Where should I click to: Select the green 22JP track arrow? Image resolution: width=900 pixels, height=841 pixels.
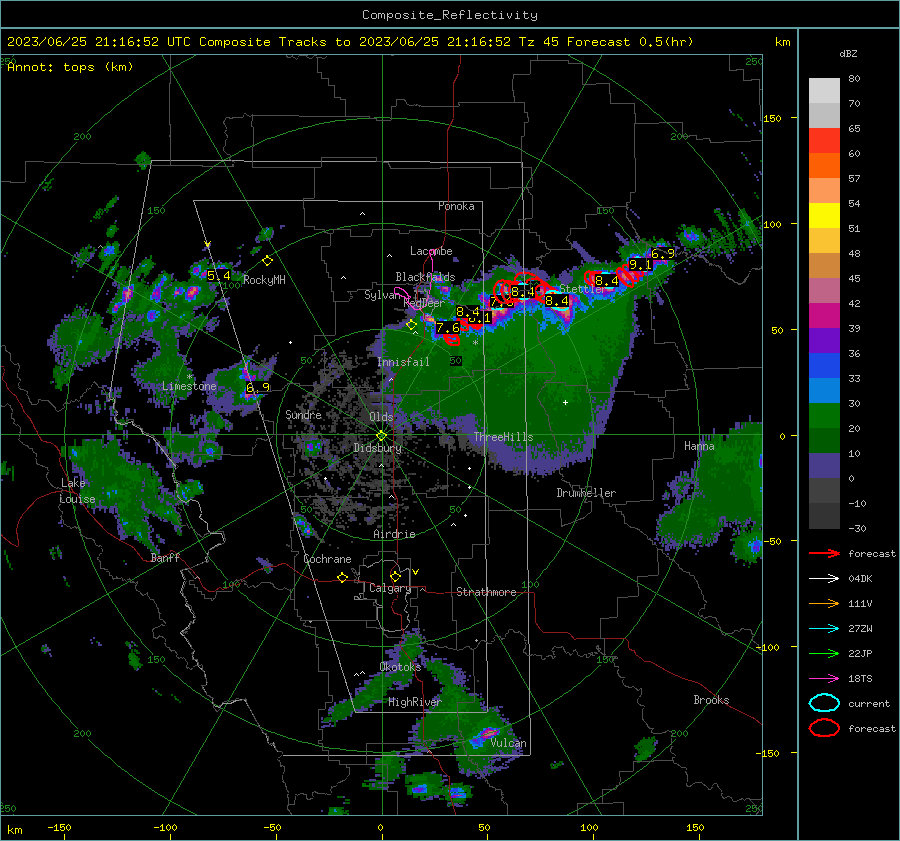[824, 653]
